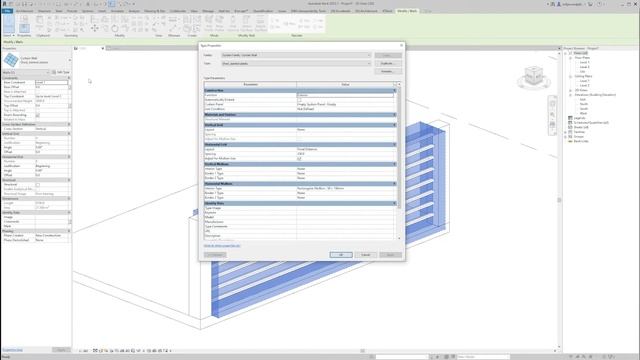Open the Type dropdown in Type Properties

296,64
